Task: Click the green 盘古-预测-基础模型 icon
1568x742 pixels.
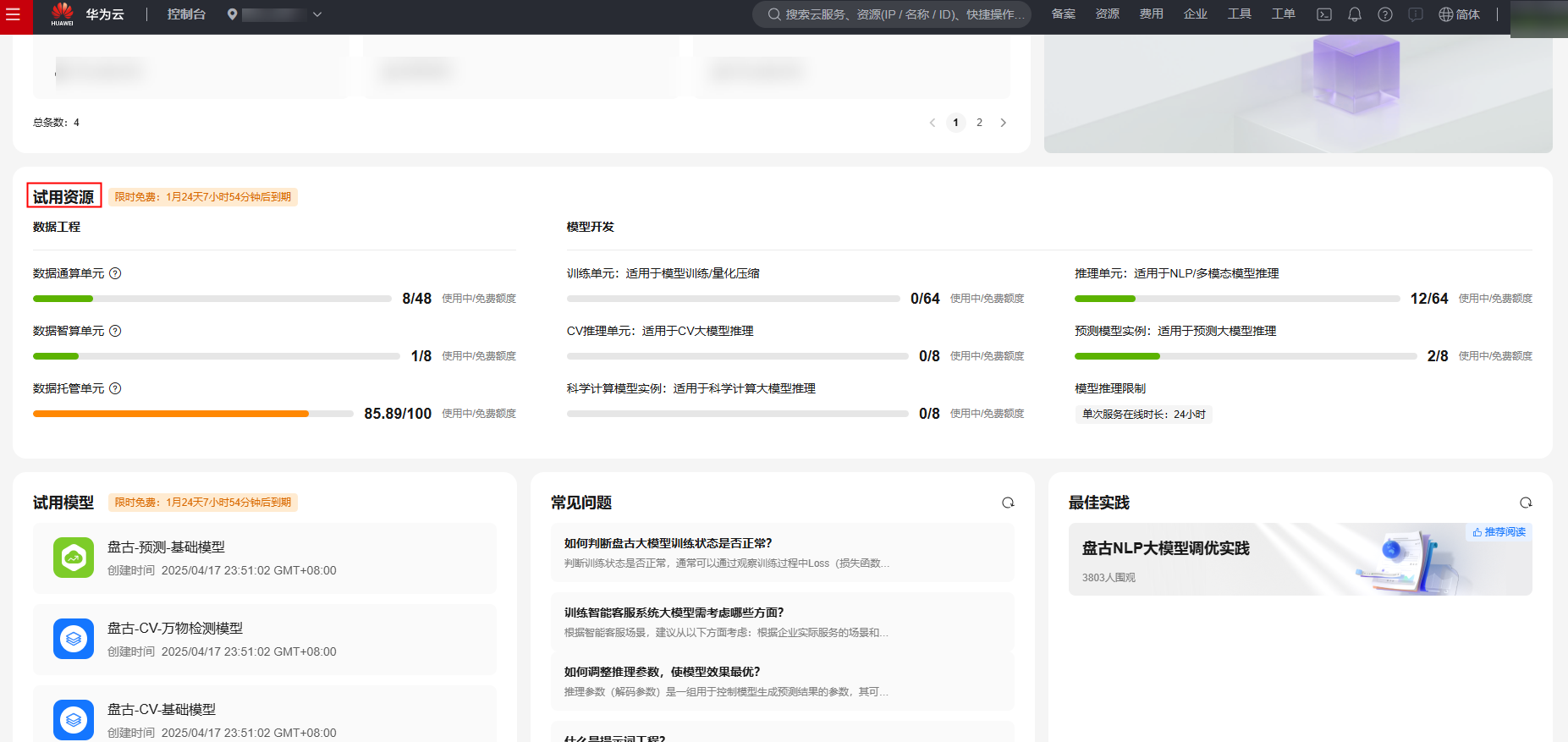Action: pyautogui.click(x=74, y=558)
